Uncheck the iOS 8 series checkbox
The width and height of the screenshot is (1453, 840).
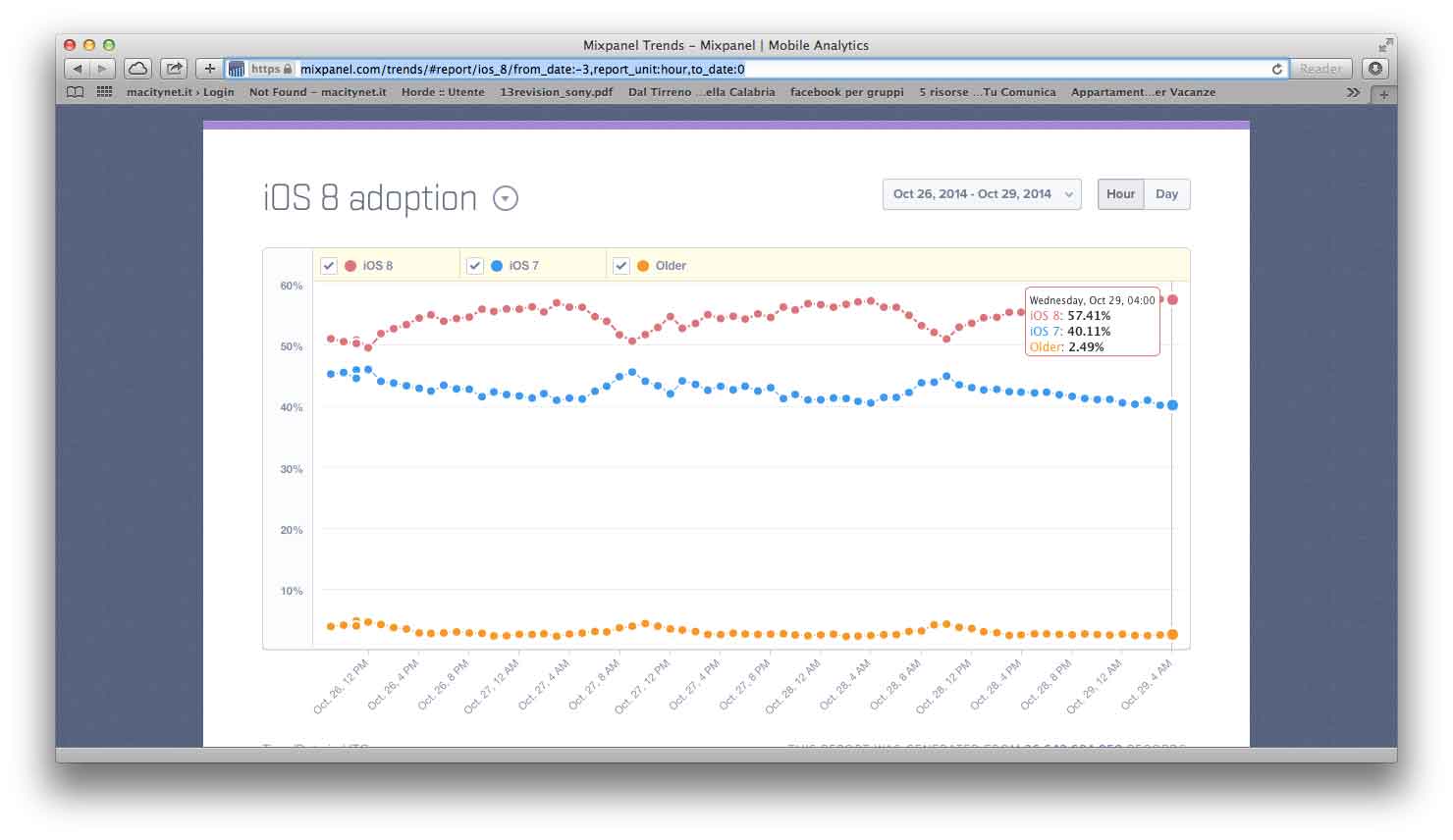click(x=329, y=266)
